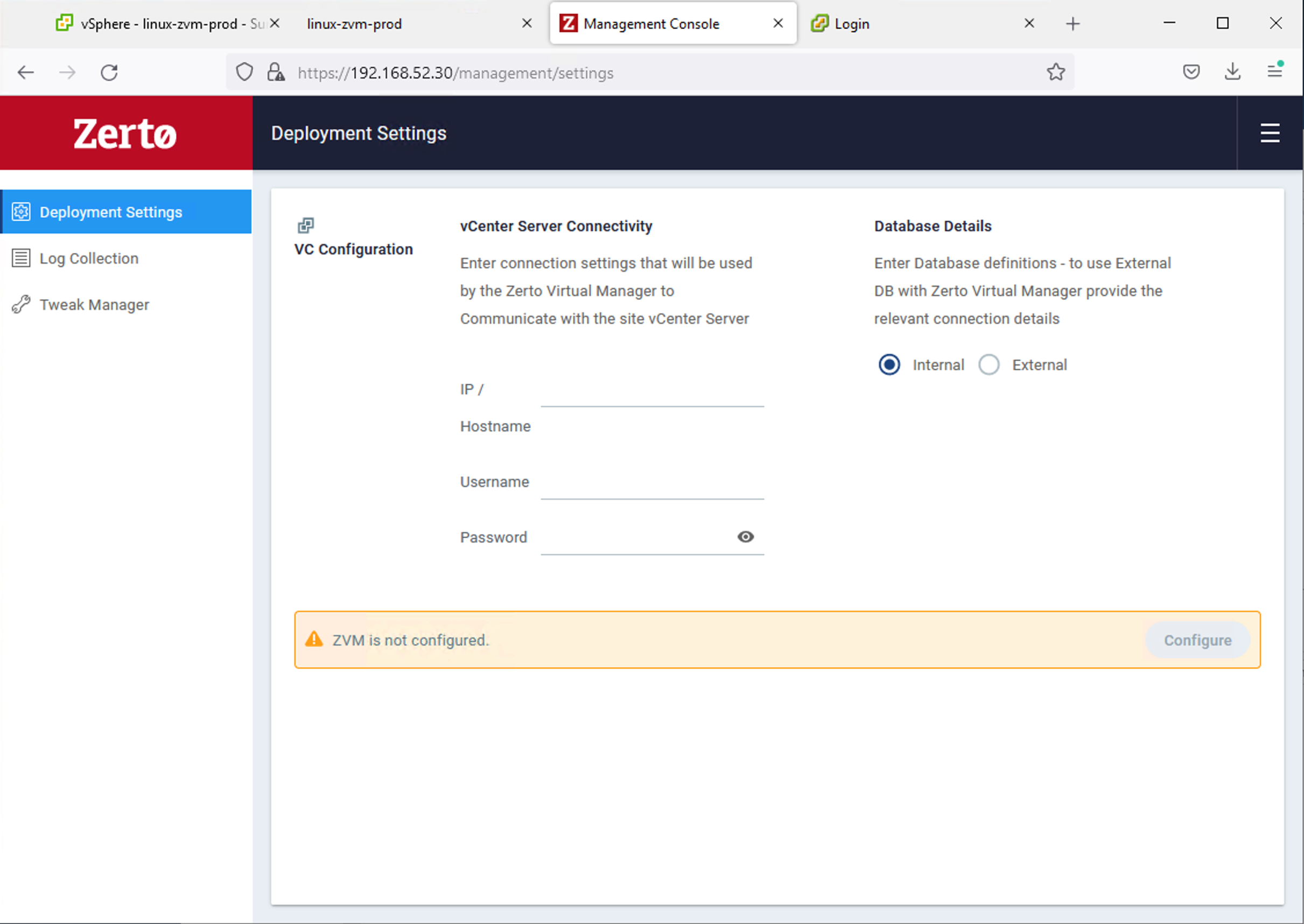Open the Pocket save icon
The width and height of the screenshot is (1304, 924).
pyautogui.click(x=1191, y=72)
